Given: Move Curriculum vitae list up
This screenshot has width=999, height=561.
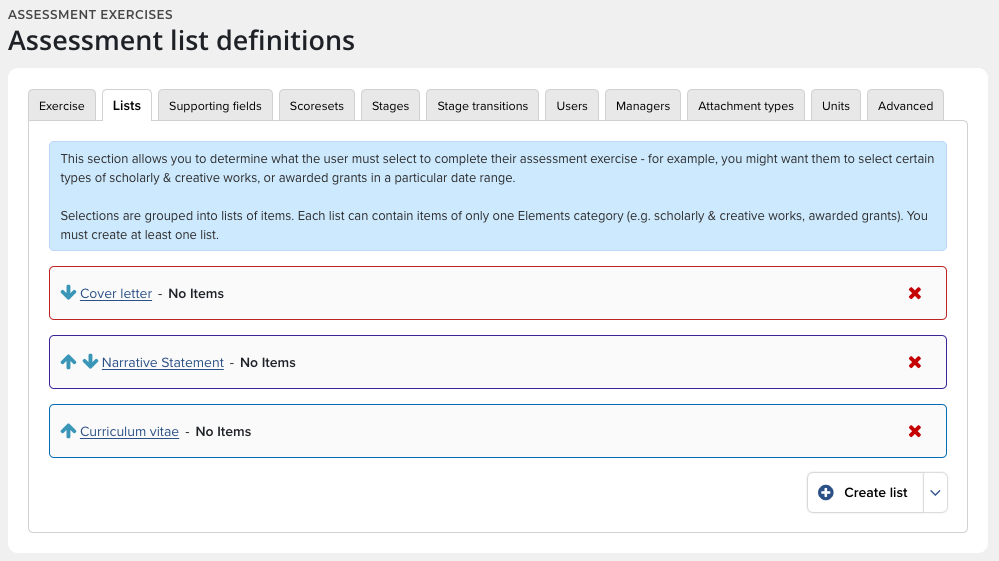Looking at the screenshot, I should click(68, 431).
